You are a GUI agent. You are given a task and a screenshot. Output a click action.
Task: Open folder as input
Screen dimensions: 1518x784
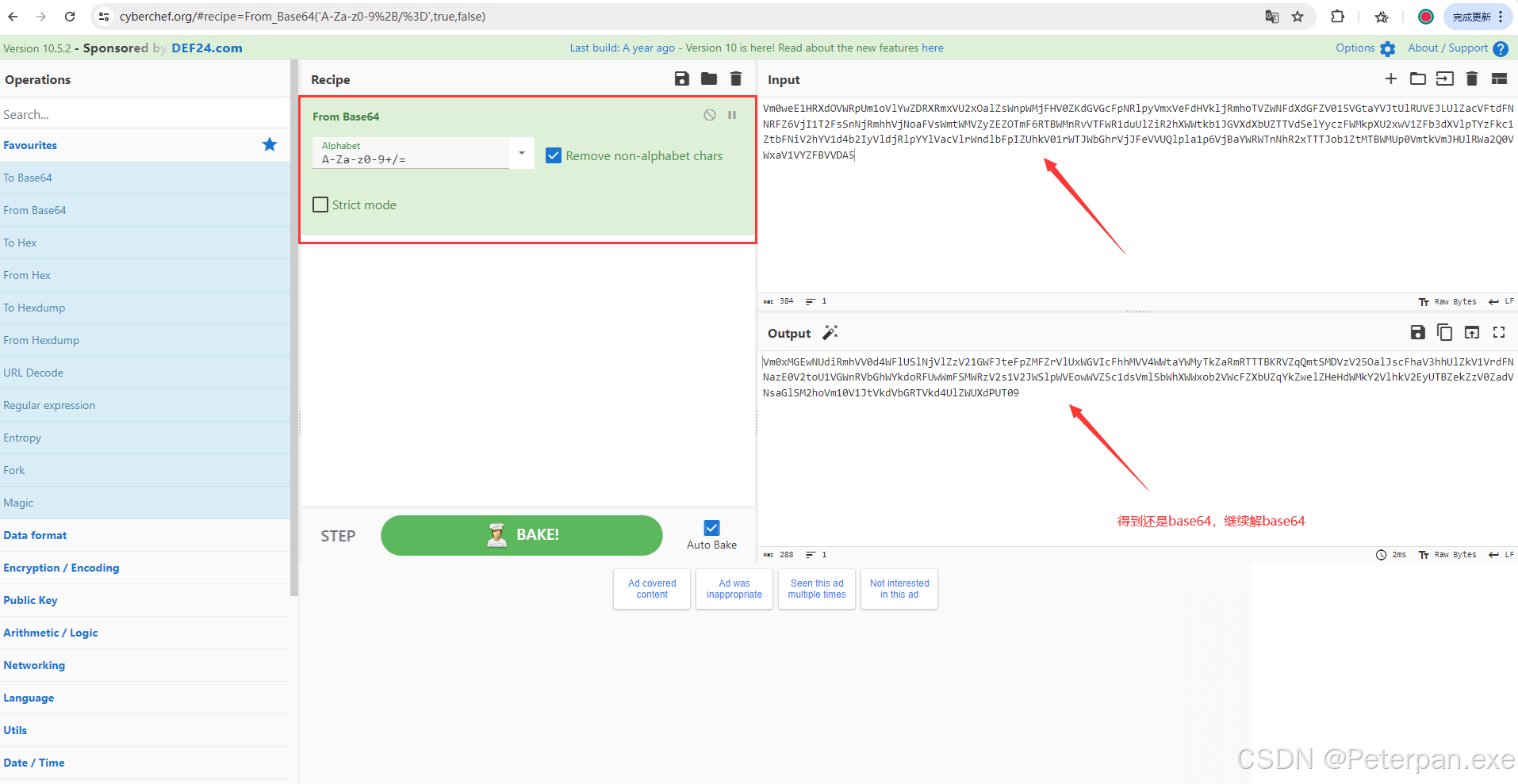1418,78
